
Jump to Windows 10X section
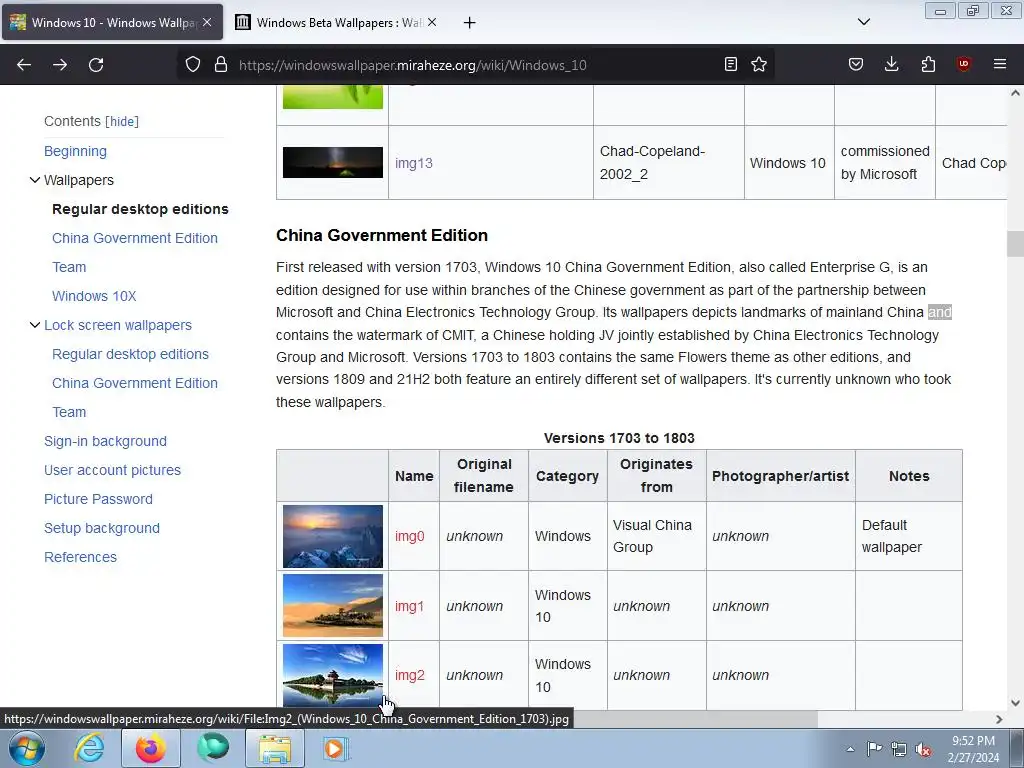point(94,296)
